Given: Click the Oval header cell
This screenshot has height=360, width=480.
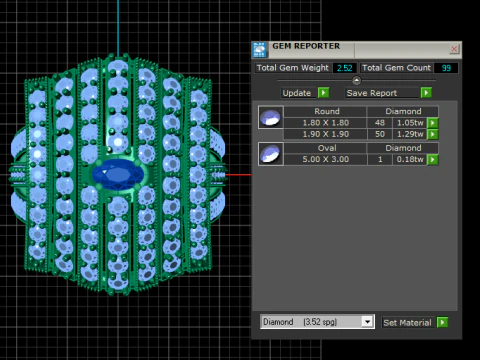Looking at the screenshot, I should [x=327, y=148].
